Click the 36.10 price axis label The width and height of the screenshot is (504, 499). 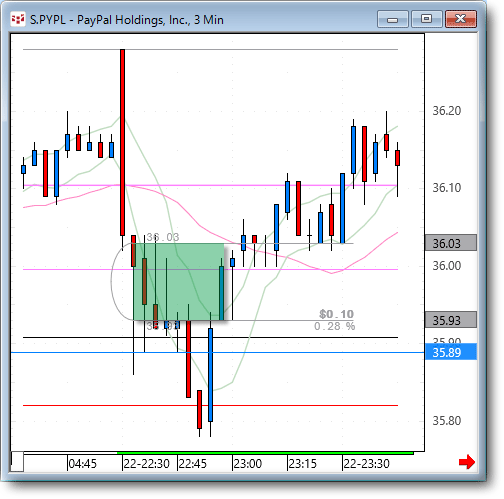447,188
